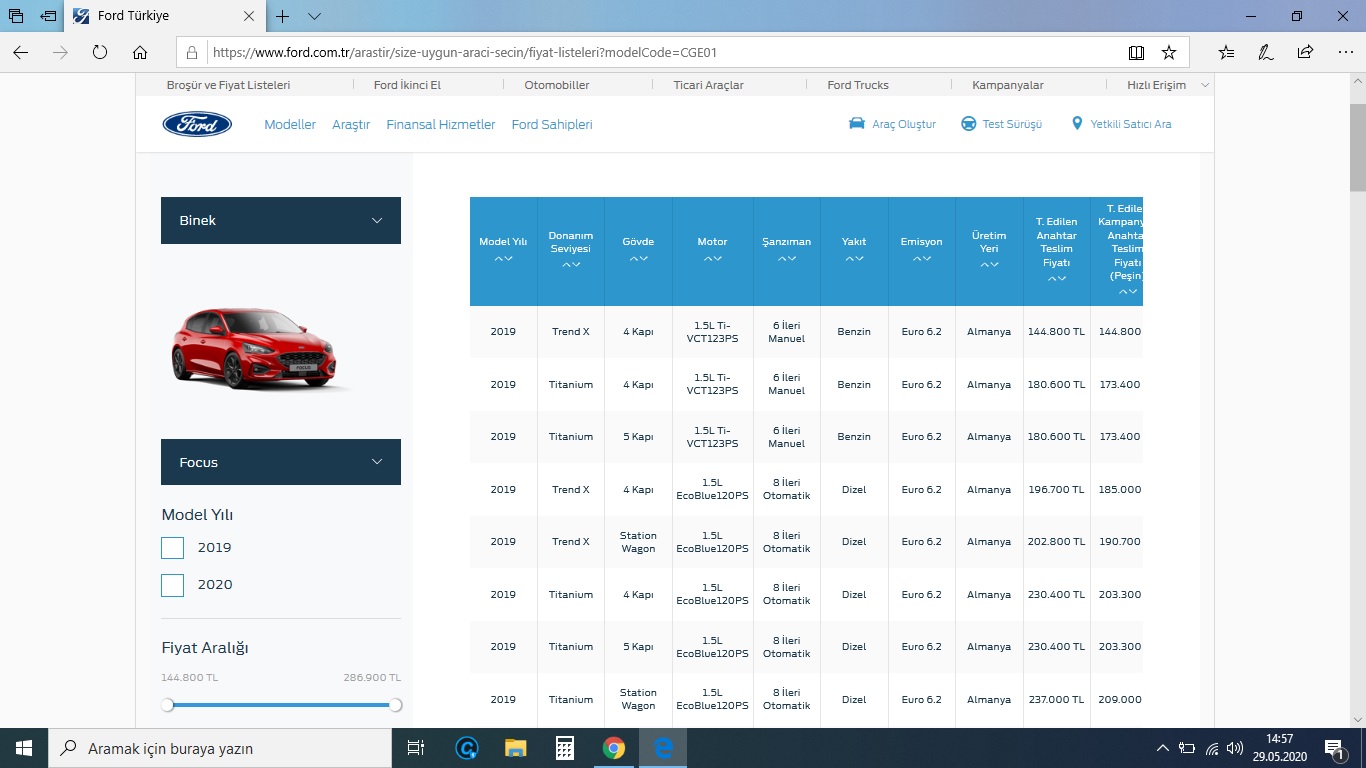Open browser settings and more menu
The width and height of the screenshot is (1366, 768).
click(x=1343, y=52)
